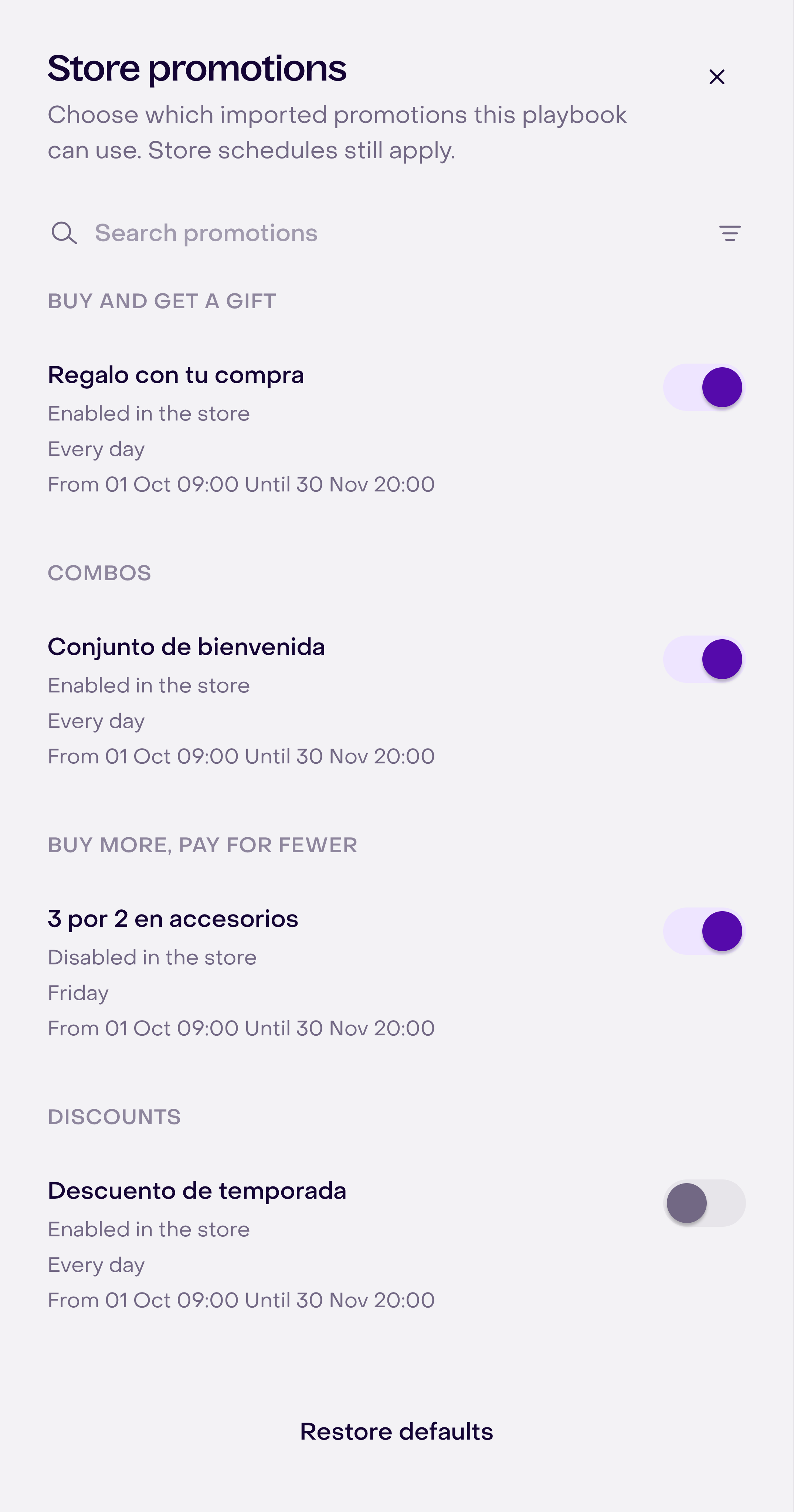794x1512 pixels.
Task: Enable the Descuento de temporada toggle
Action: pyautogui.click(x=704, y=1203)
